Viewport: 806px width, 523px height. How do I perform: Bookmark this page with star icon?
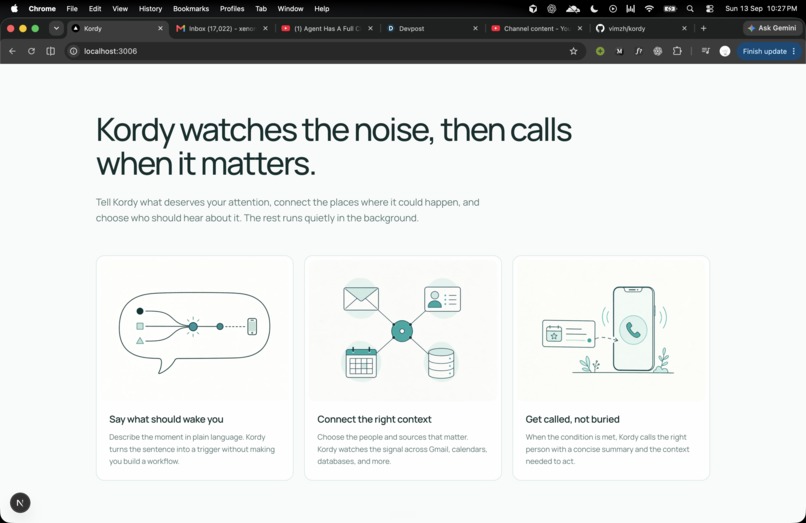(x=574, y=51)
